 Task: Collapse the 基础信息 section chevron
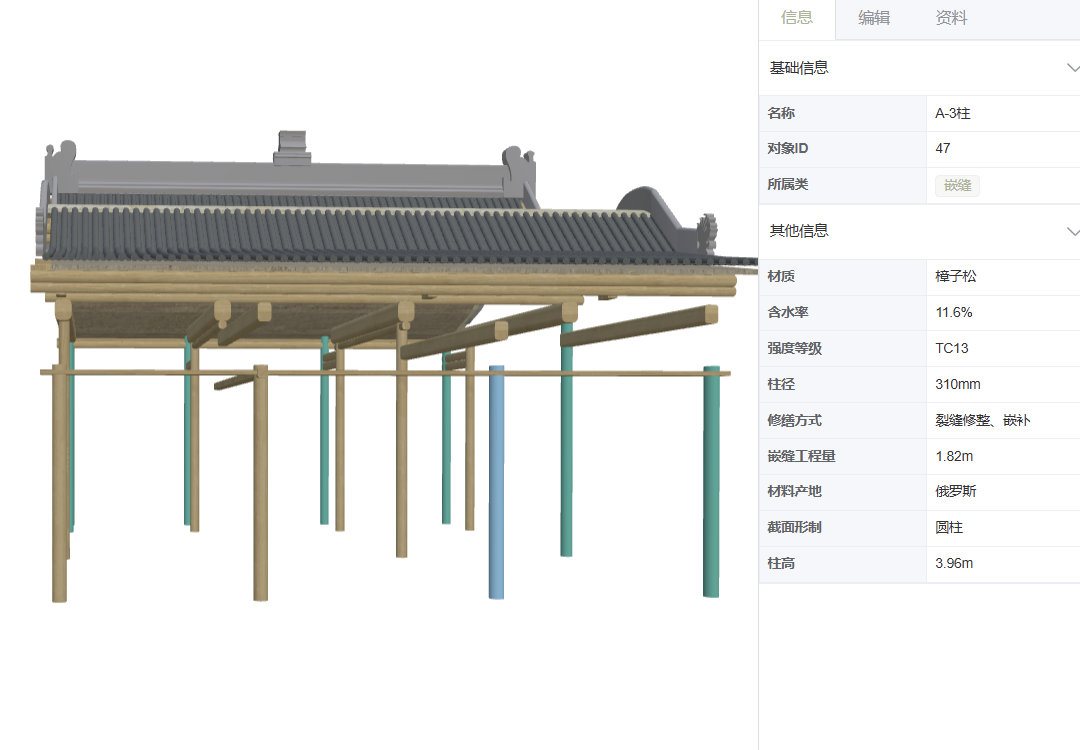(x=1072, y=67)
